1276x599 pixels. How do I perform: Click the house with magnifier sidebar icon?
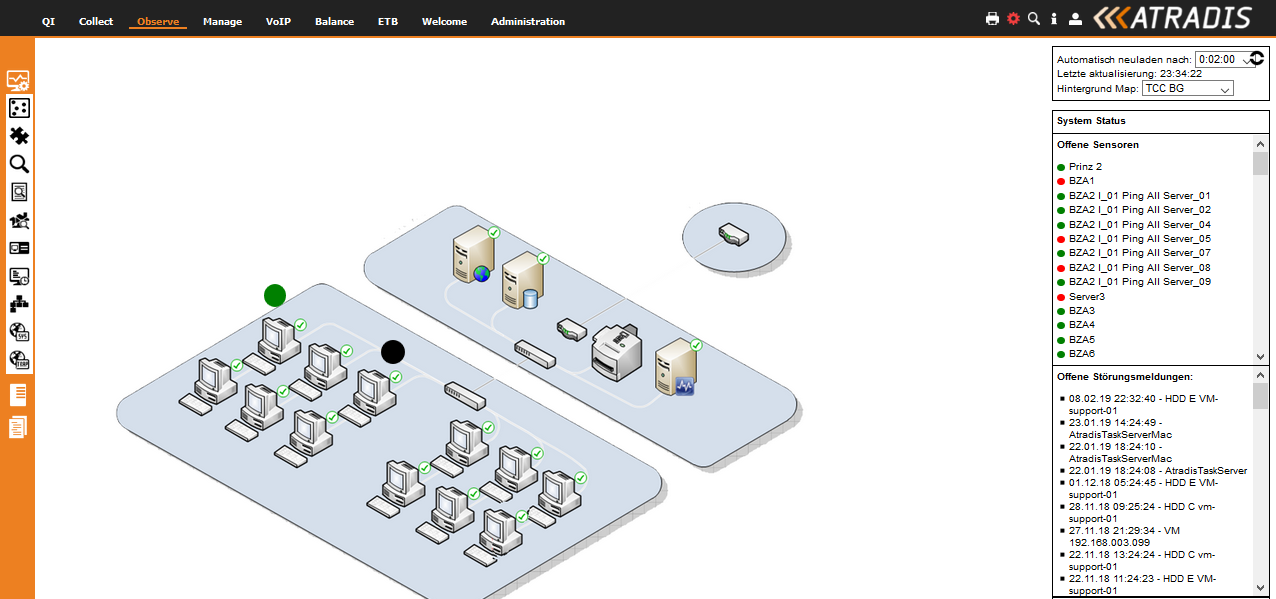18,220
